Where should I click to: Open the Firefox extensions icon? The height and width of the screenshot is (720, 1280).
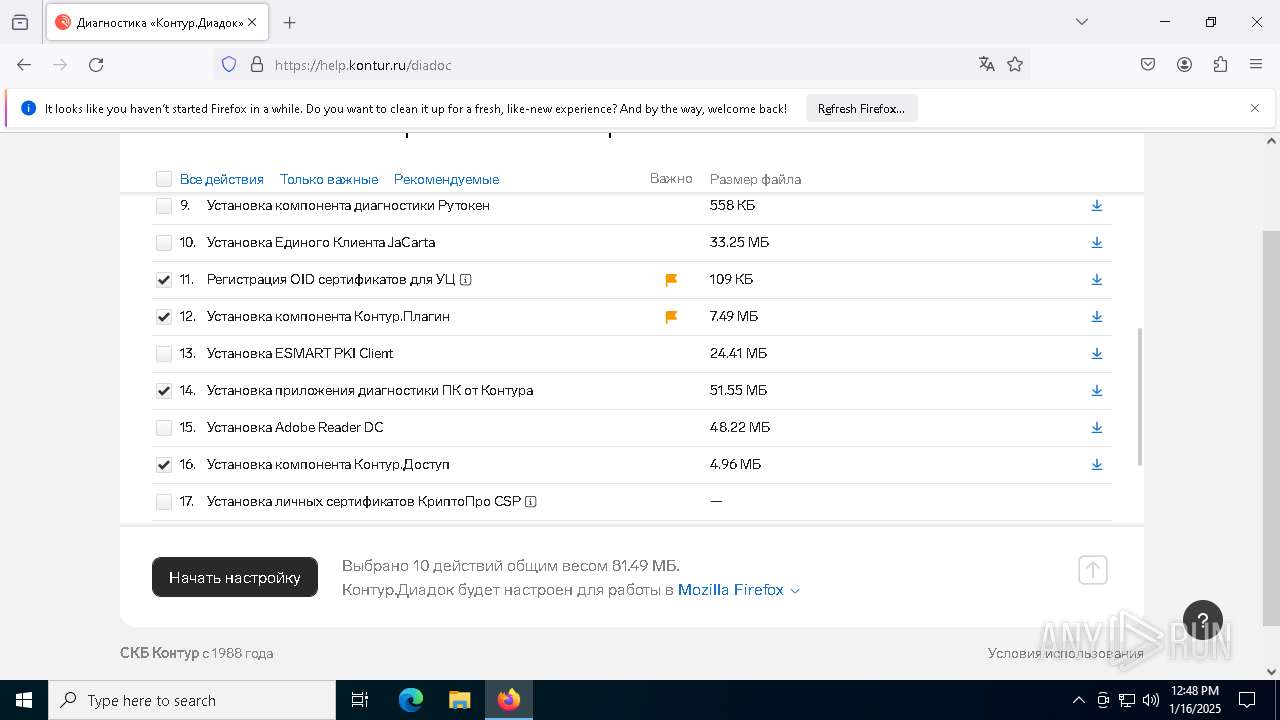click(1220, 65)
